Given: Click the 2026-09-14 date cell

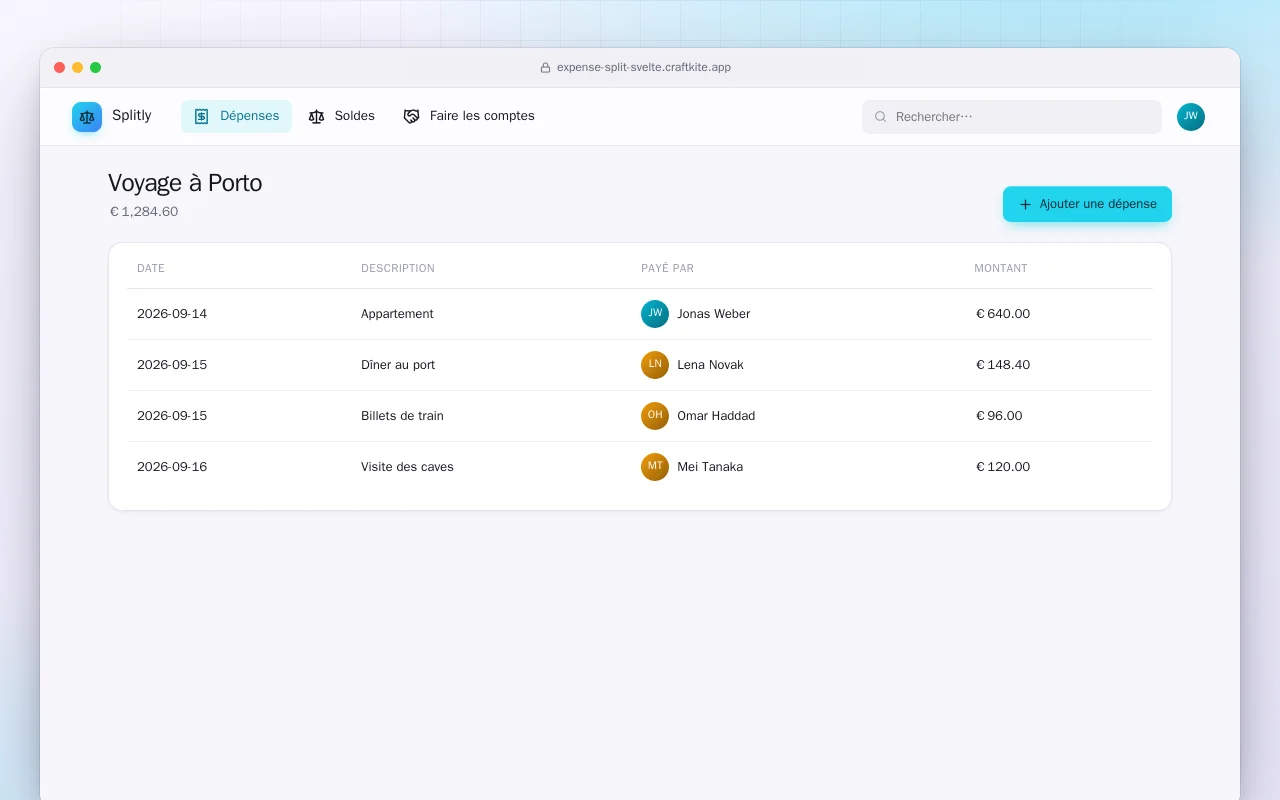Looking at the screenshot, I should click(x=172, y=314).
